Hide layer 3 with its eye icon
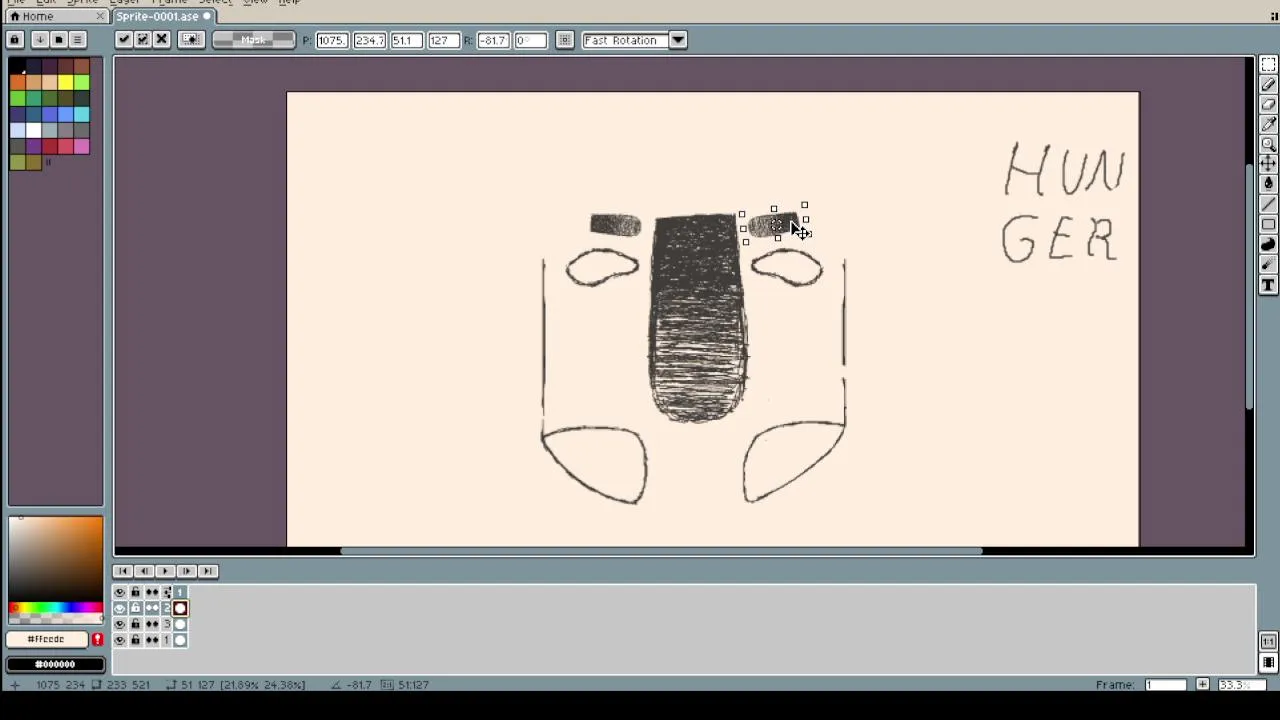Viewport: 1280px width, 720px height. click(120, 624)
